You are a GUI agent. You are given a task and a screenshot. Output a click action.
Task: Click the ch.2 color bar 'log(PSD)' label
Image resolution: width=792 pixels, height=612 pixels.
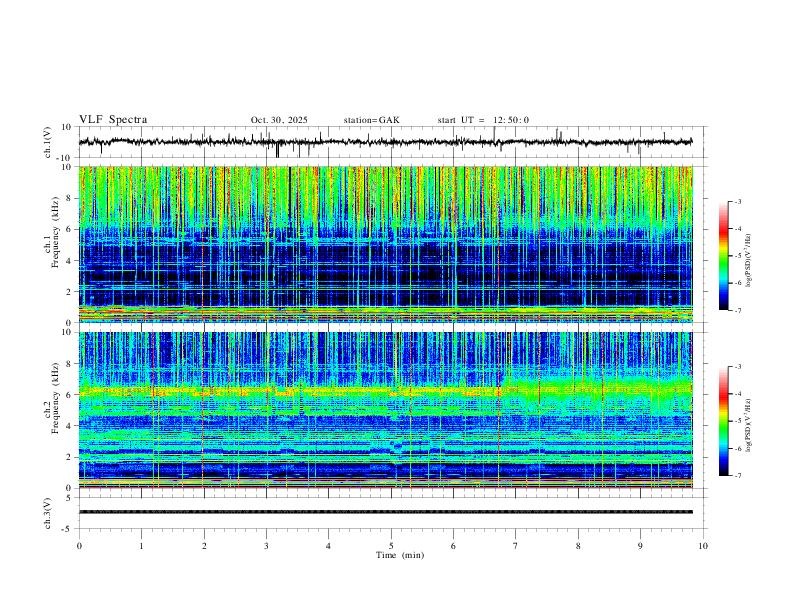coord(748,425)
